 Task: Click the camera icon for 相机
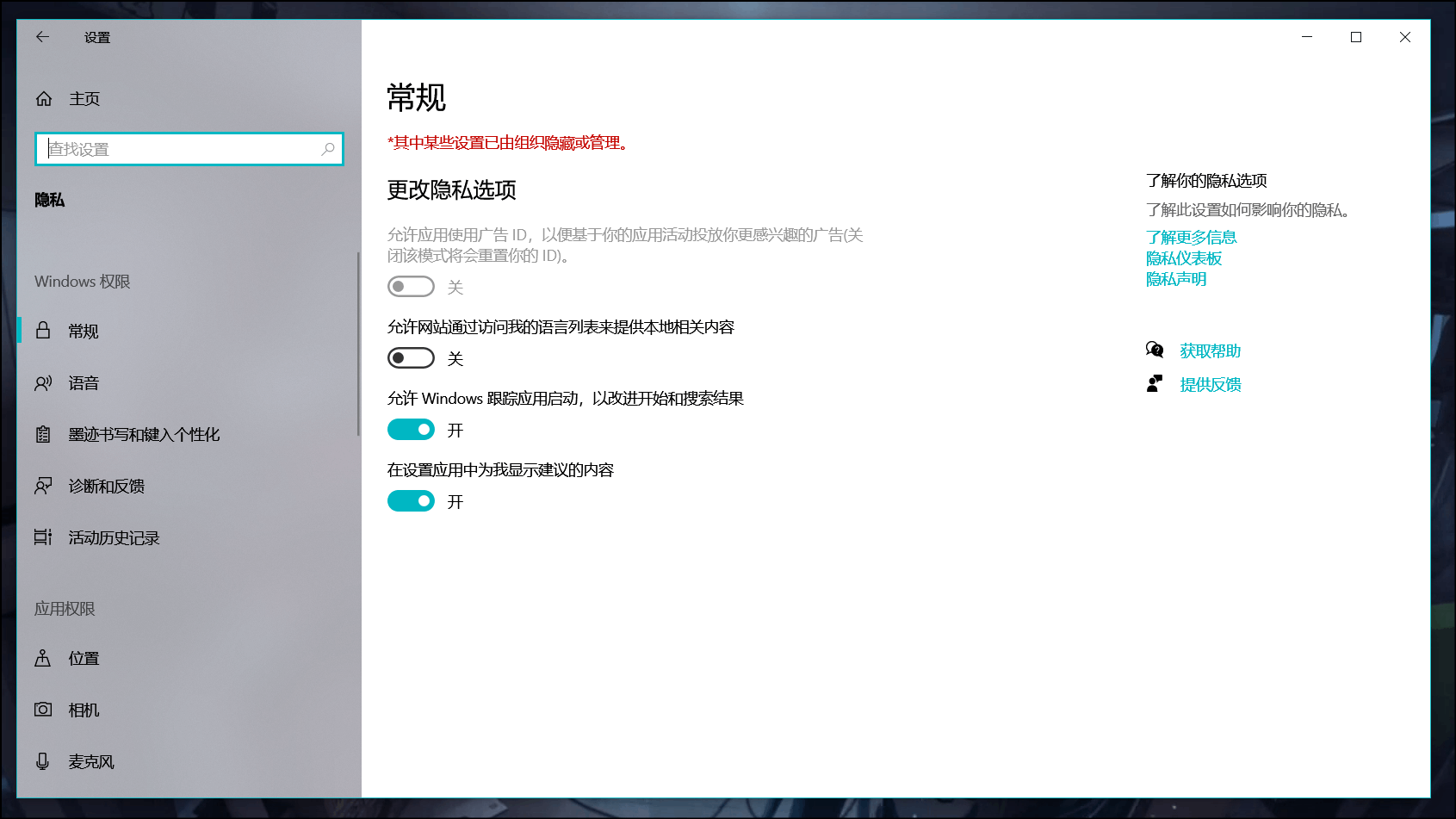(x=42, y=710)
